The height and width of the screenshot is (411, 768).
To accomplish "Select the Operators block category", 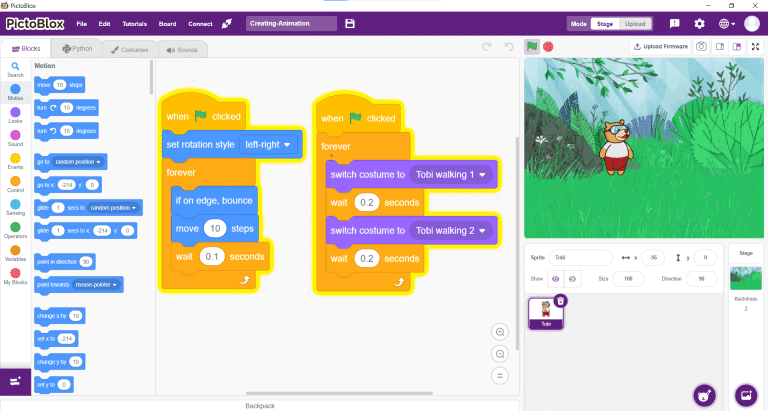I will click(x=15, y=230).
